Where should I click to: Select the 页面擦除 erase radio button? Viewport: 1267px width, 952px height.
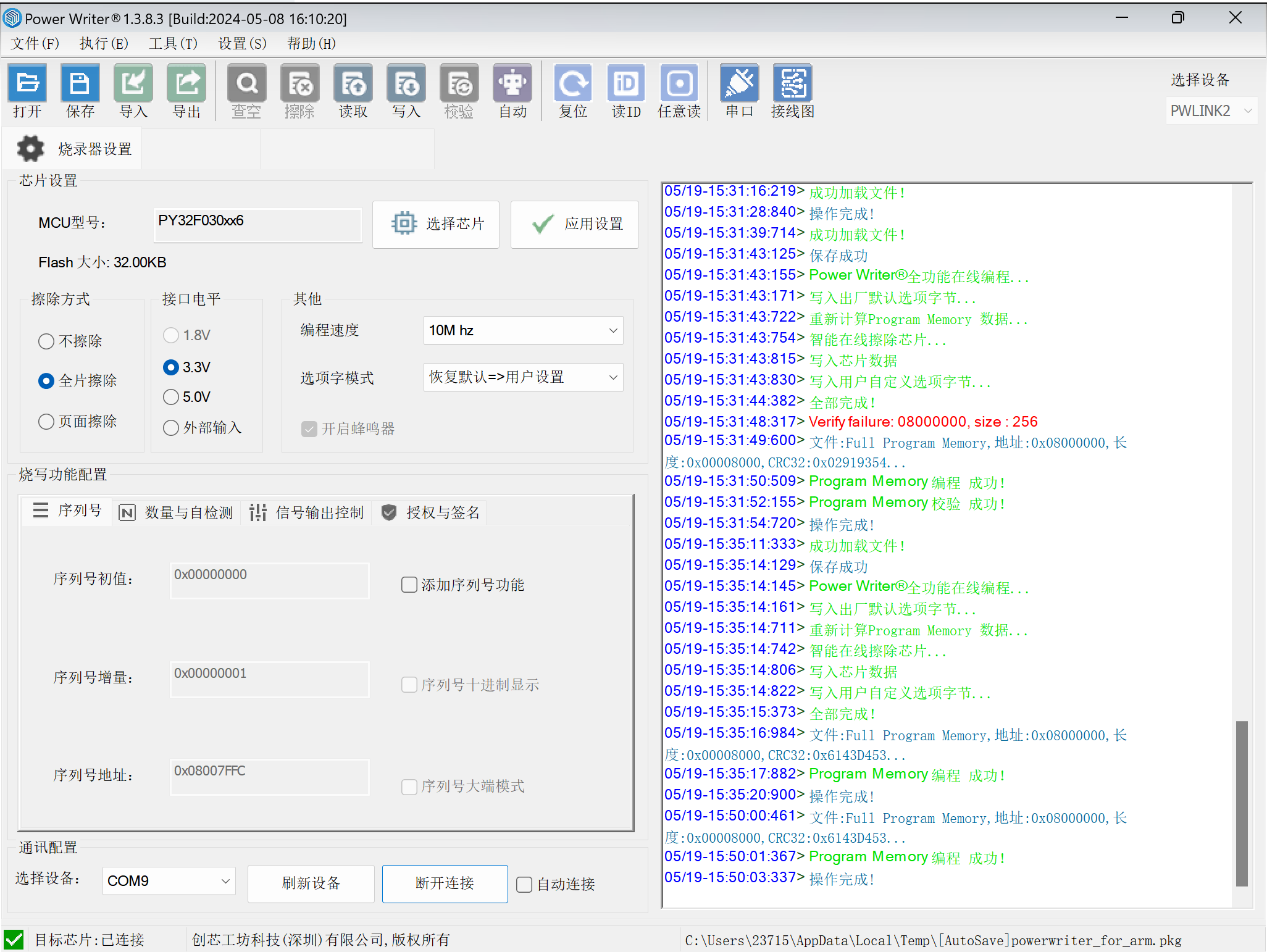47,422
